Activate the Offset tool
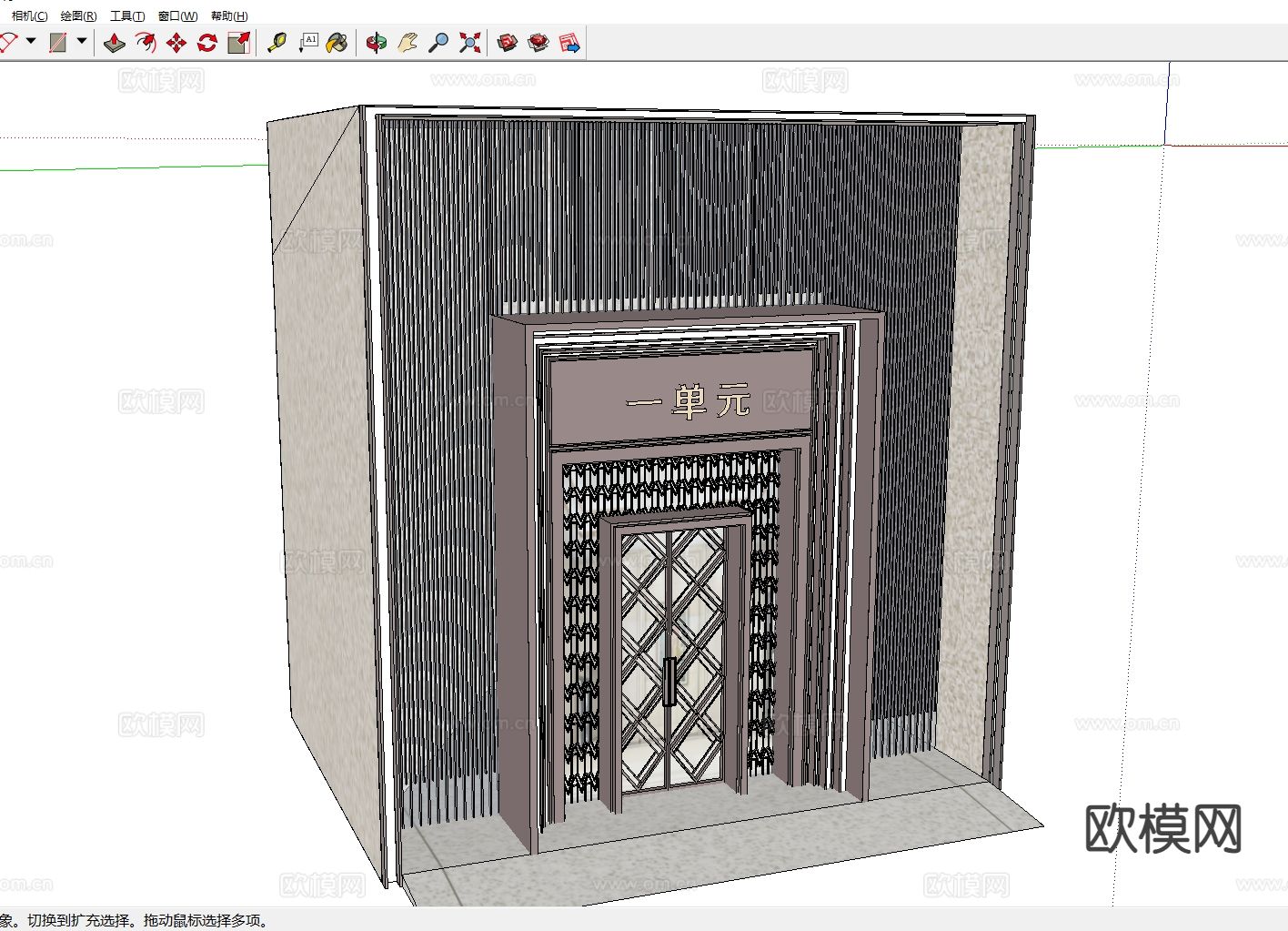 (145, 43)
